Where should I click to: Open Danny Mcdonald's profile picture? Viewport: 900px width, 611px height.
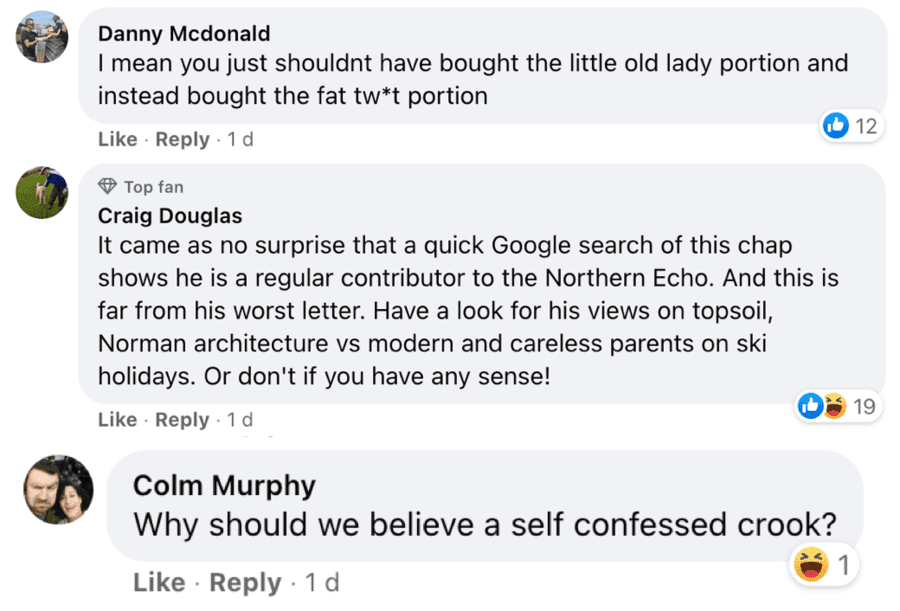(42, 37)
